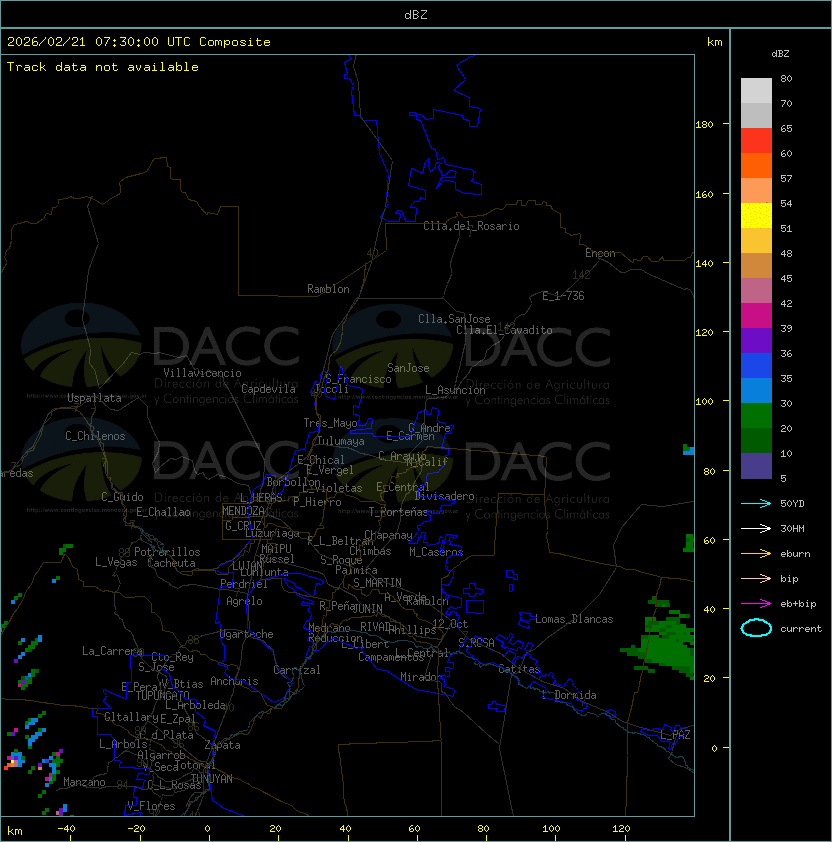Screen dimensions: 832x842
Task: Select the deep orange dBZ scale swatch
Action: click(756, 165)
